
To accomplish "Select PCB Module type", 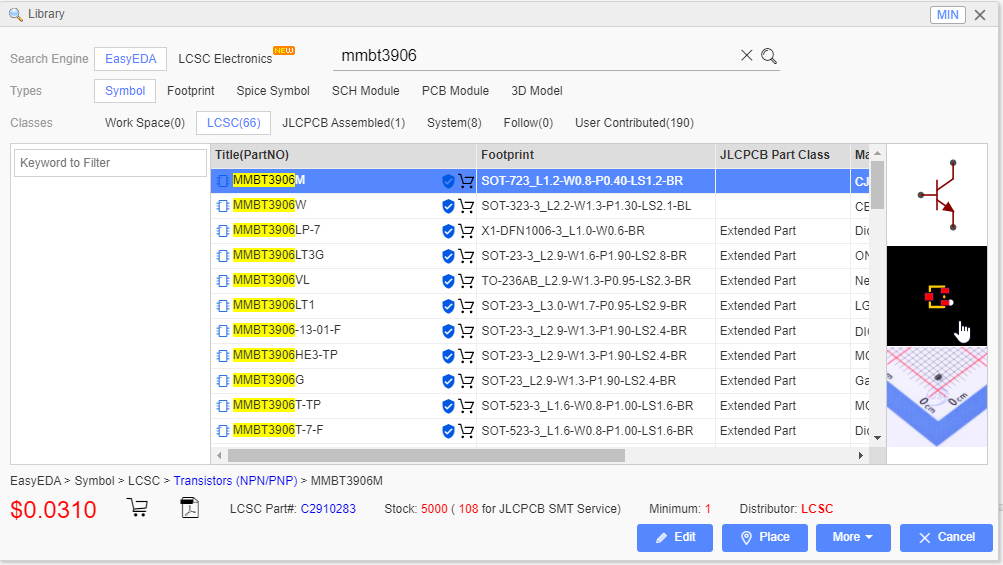I will click(455, 91).
